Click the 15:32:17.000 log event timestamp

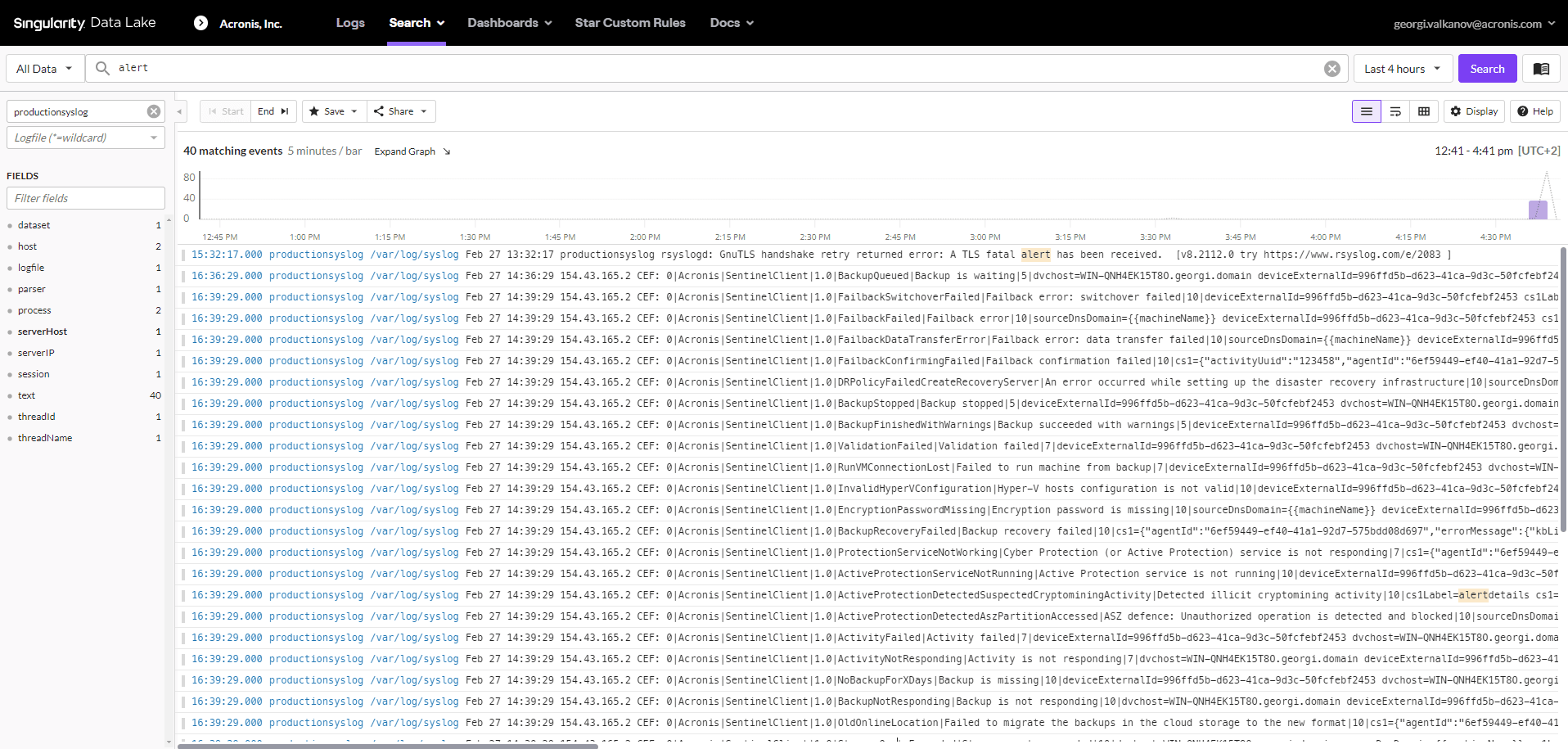click(227, 255)
